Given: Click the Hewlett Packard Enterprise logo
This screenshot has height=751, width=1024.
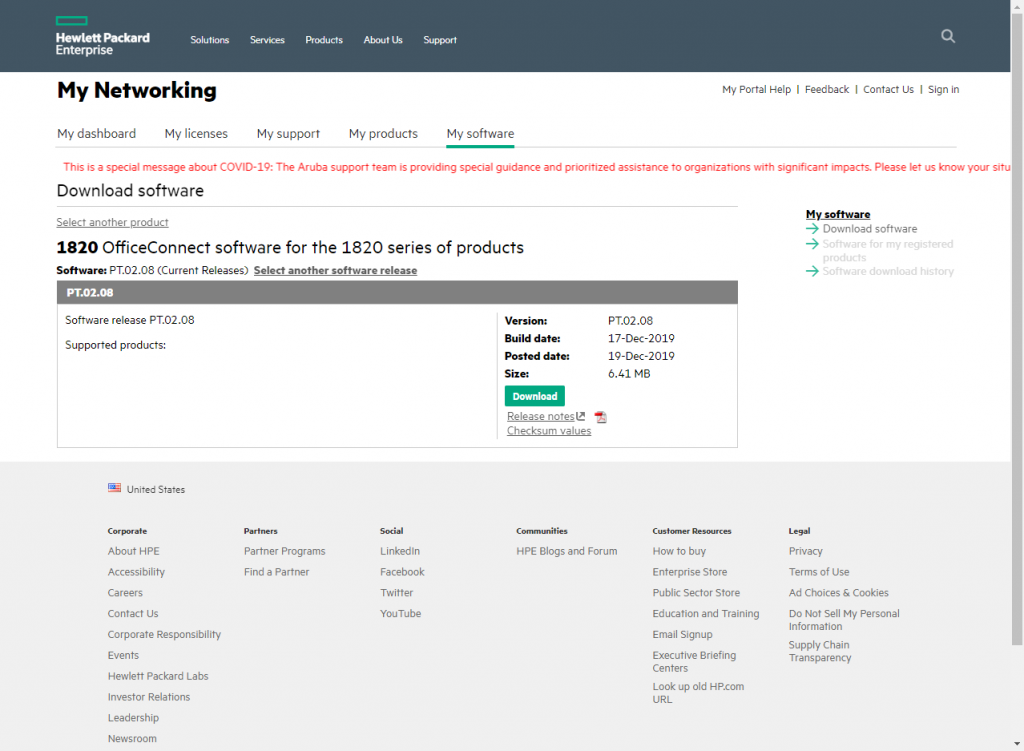Looking at the screenshot, I should [102, 36].
